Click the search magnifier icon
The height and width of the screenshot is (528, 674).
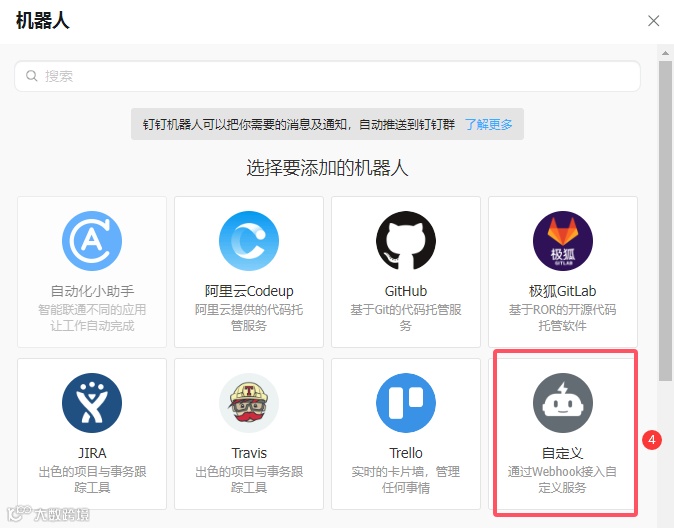[x=32, y=76]
